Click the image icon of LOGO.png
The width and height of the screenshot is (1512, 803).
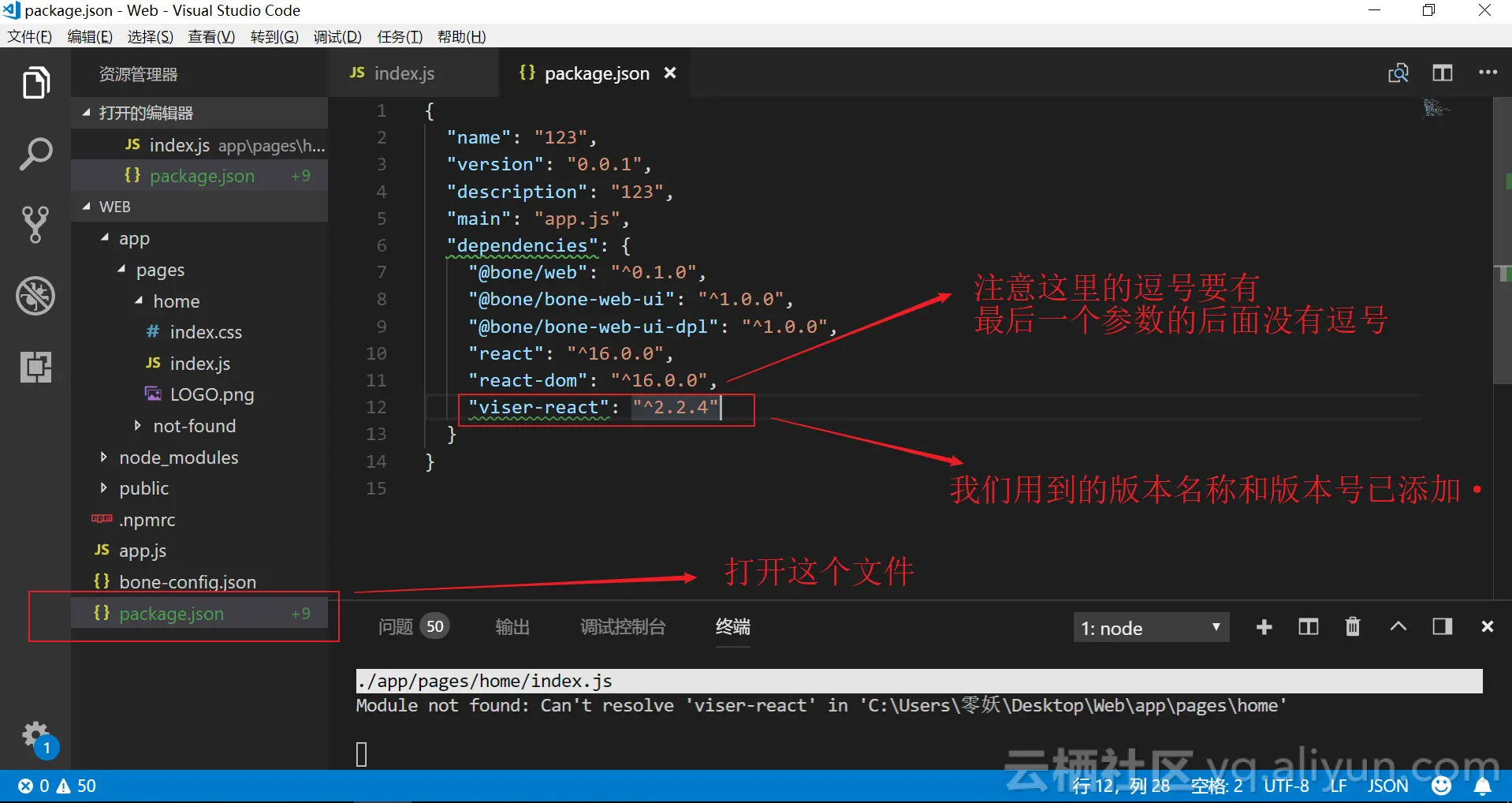tap(153, 394)
